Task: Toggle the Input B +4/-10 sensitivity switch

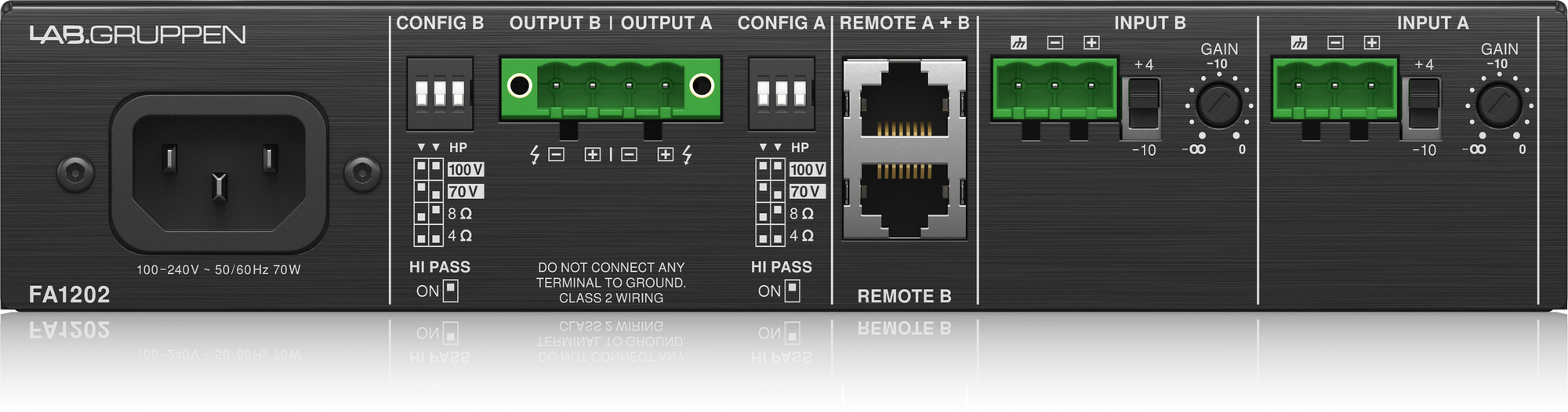Action: tap(1143, 107)
